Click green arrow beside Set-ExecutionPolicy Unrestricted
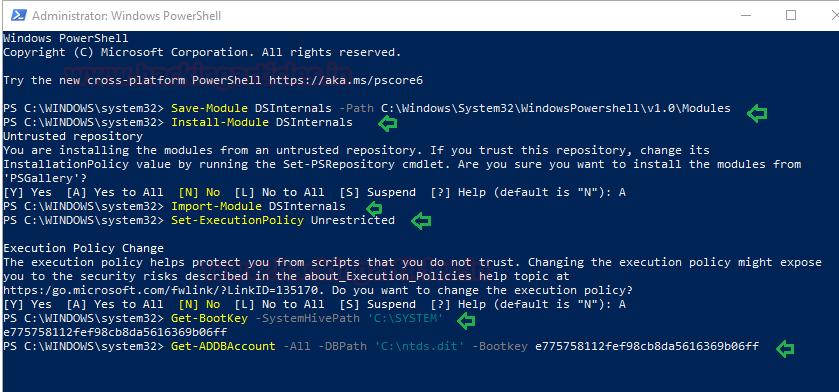 click(421, 221)
